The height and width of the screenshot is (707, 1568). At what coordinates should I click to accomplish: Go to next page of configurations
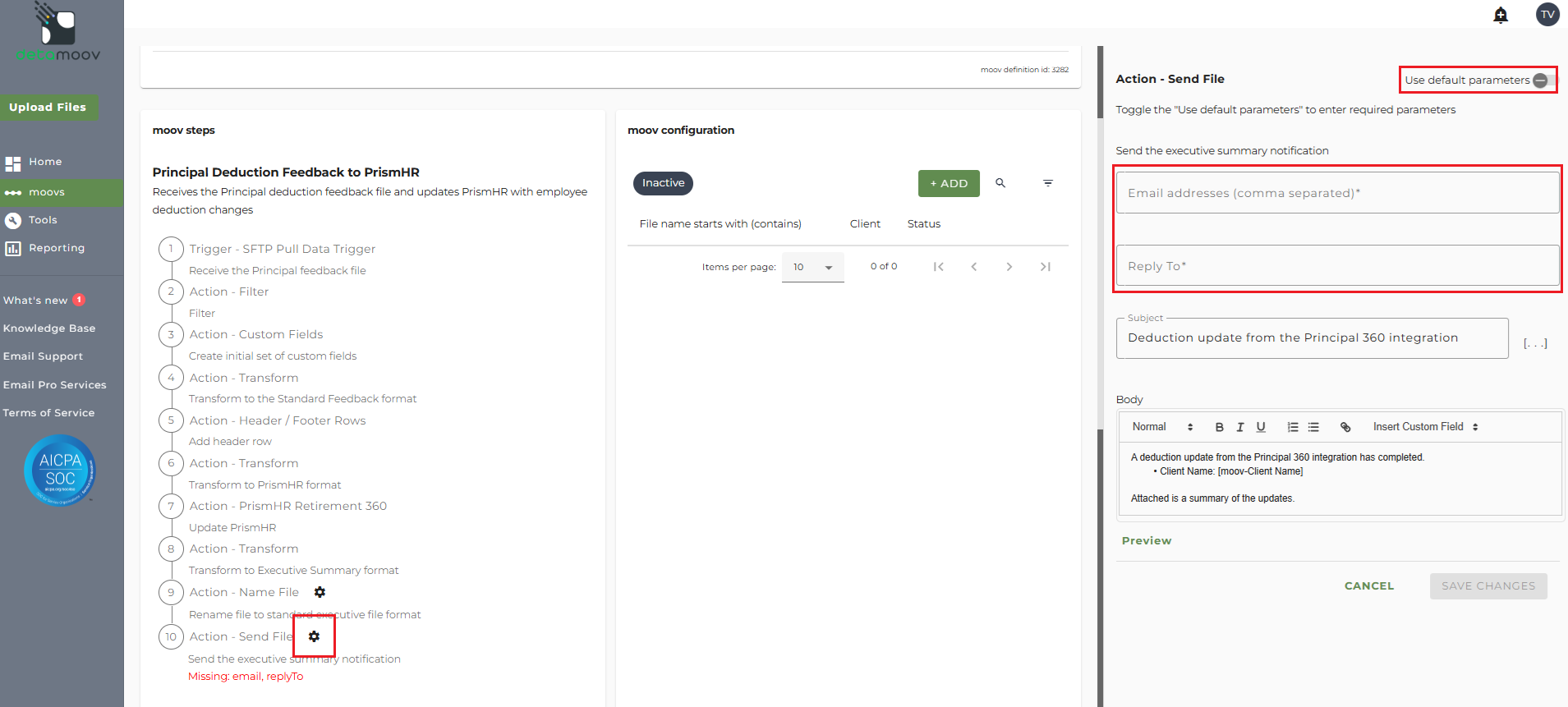[1009, 267]
